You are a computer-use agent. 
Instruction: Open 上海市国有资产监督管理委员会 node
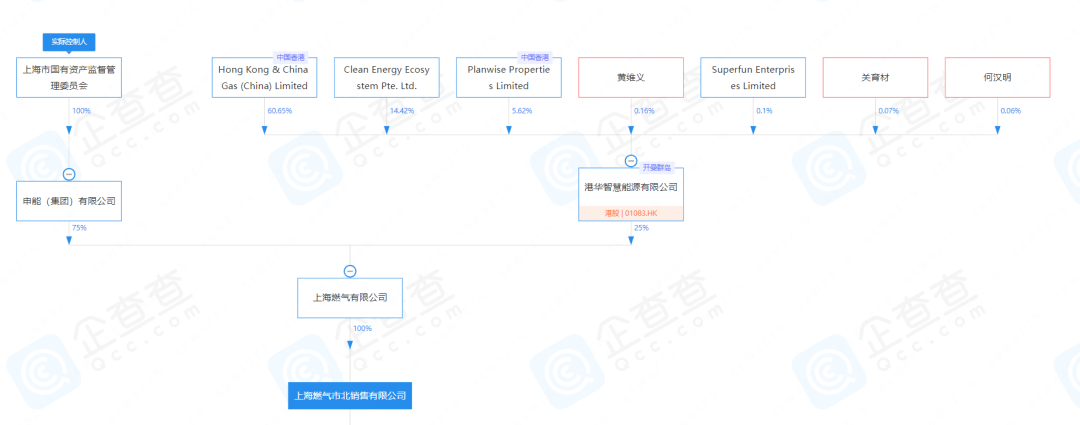point(69,77)
